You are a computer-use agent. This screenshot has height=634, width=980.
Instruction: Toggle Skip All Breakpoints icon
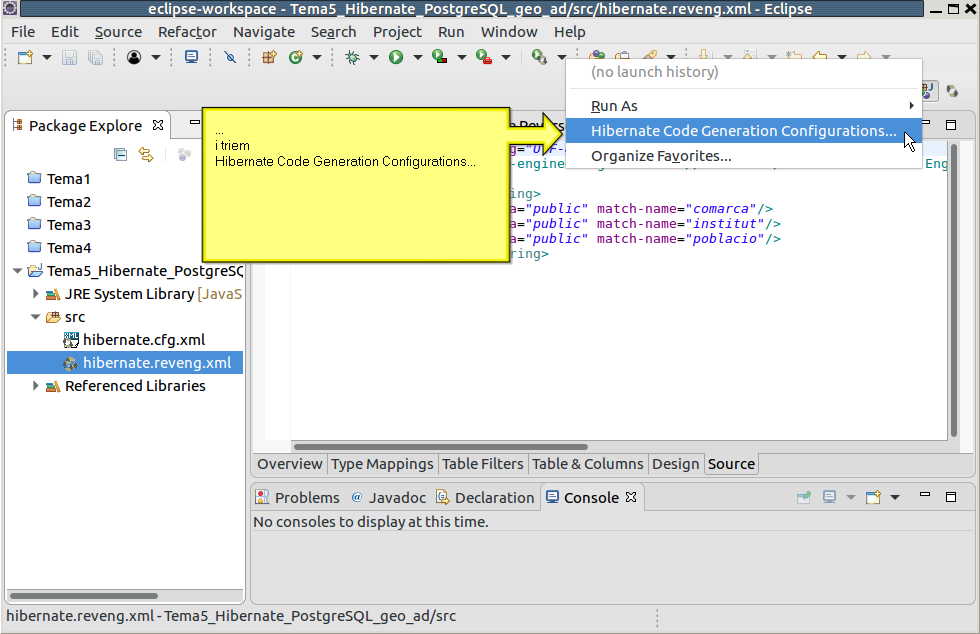click(230, 58)
